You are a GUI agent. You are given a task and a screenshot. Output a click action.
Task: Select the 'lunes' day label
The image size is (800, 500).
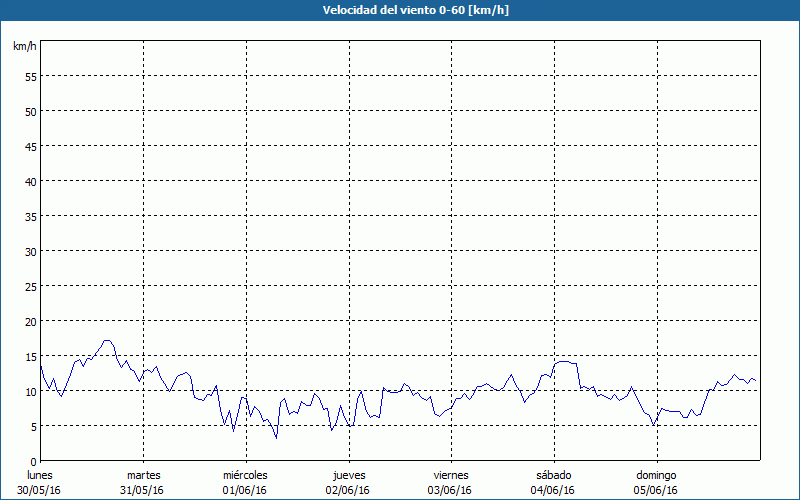[x=40, y=475]
